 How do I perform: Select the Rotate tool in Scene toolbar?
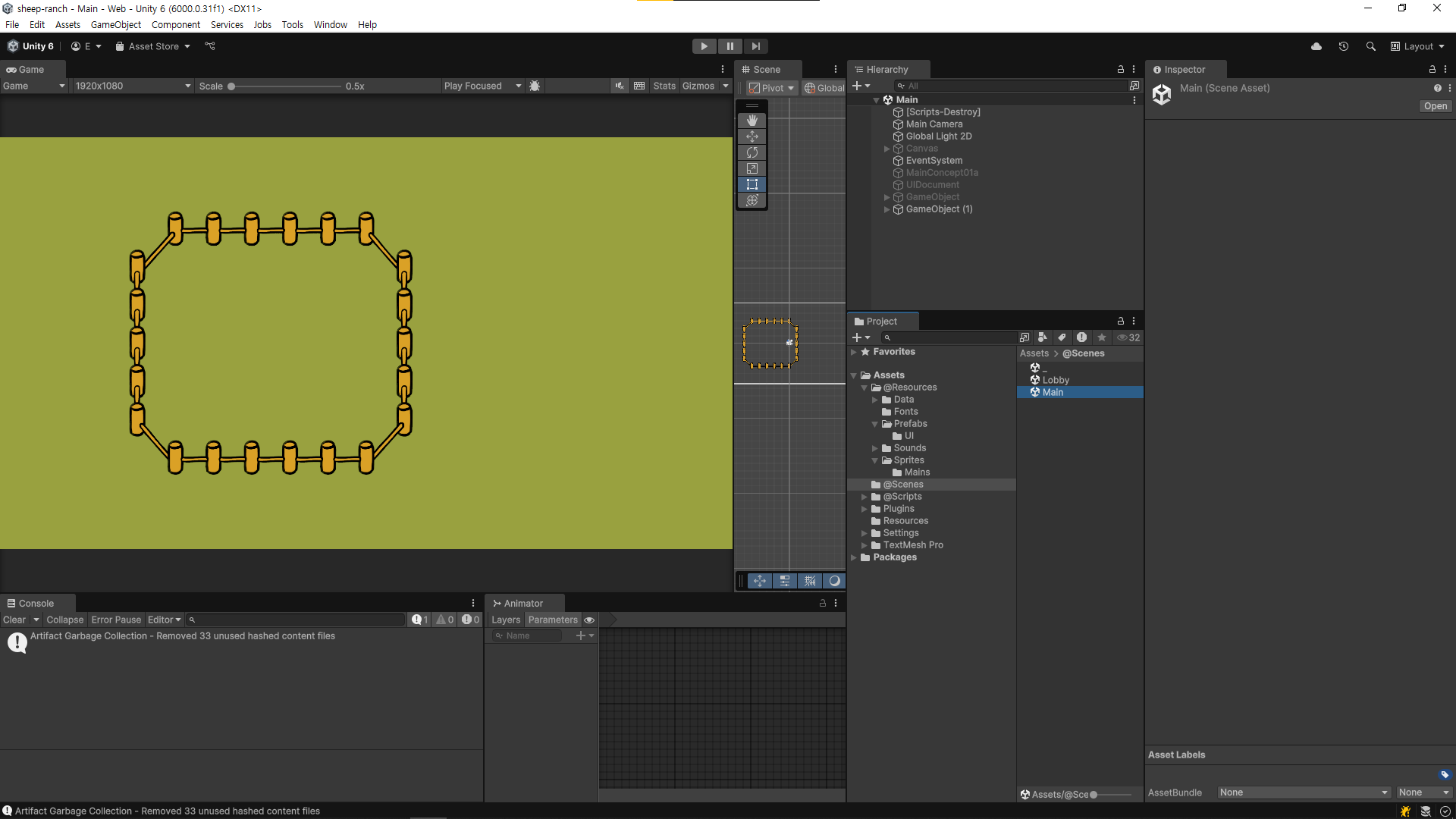coord(752,152)
